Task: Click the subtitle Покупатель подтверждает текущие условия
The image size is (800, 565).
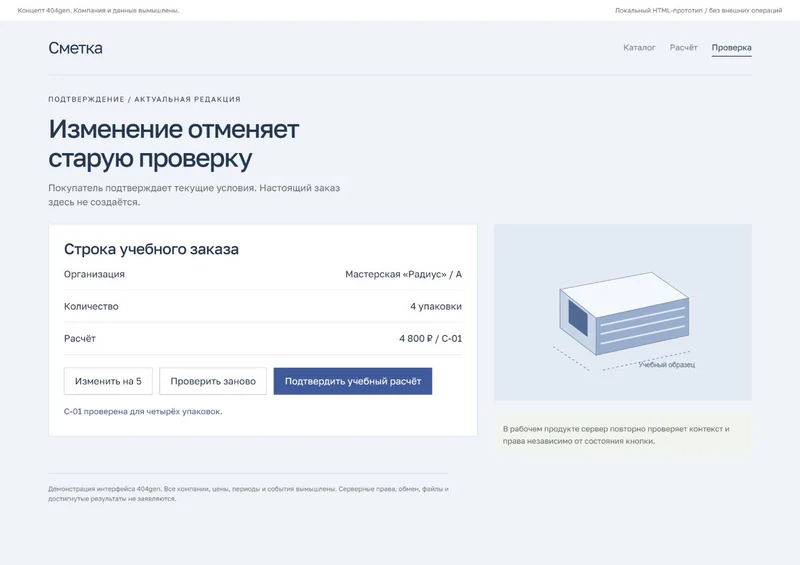Action: coord(194,195)
